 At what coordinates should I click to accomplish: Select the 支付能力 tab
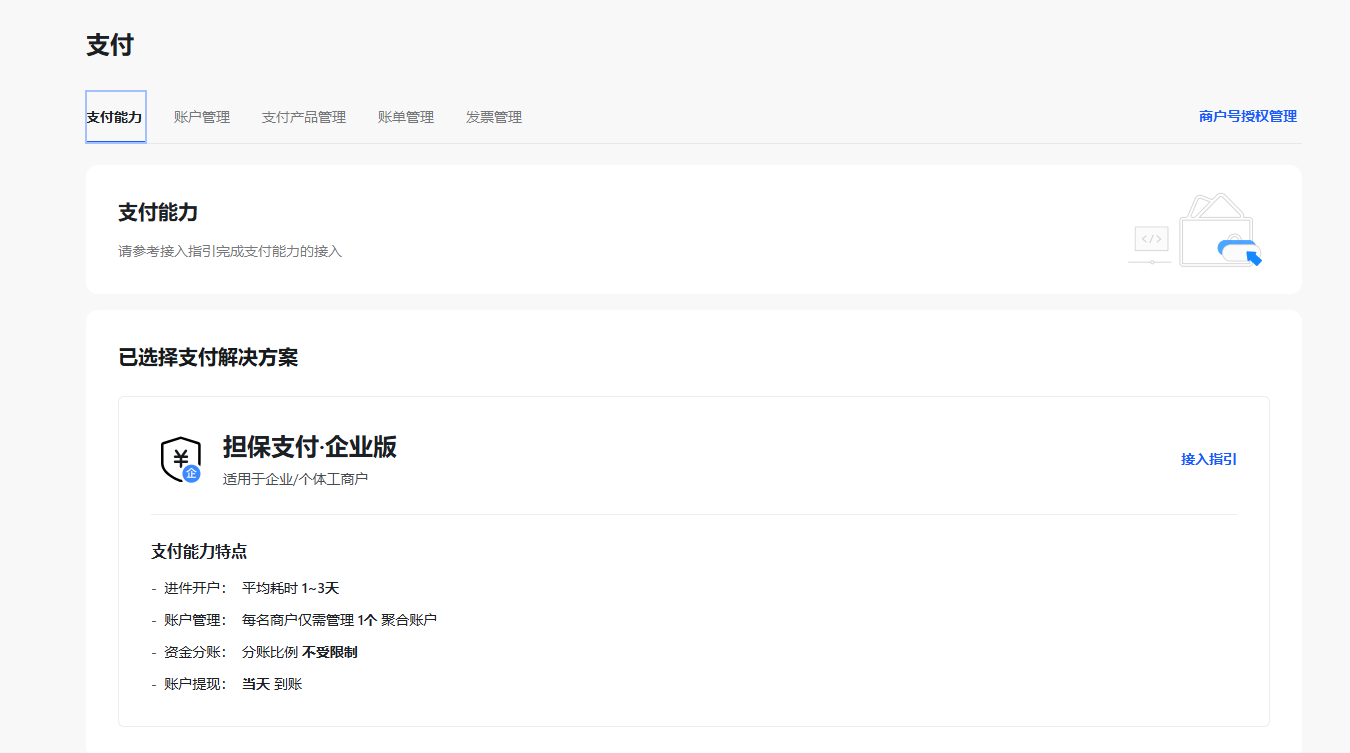tap(115, 117)
